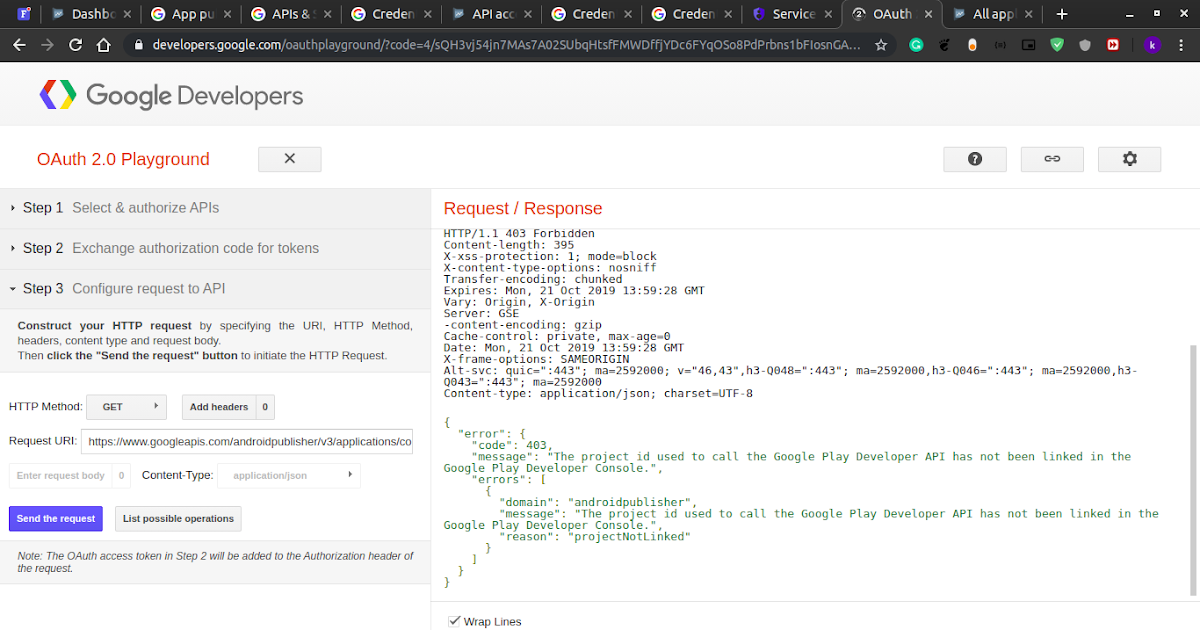This screenshot has height=630, width=1200.
Task: Click the browser forward arrow
Action: point(47,45)
